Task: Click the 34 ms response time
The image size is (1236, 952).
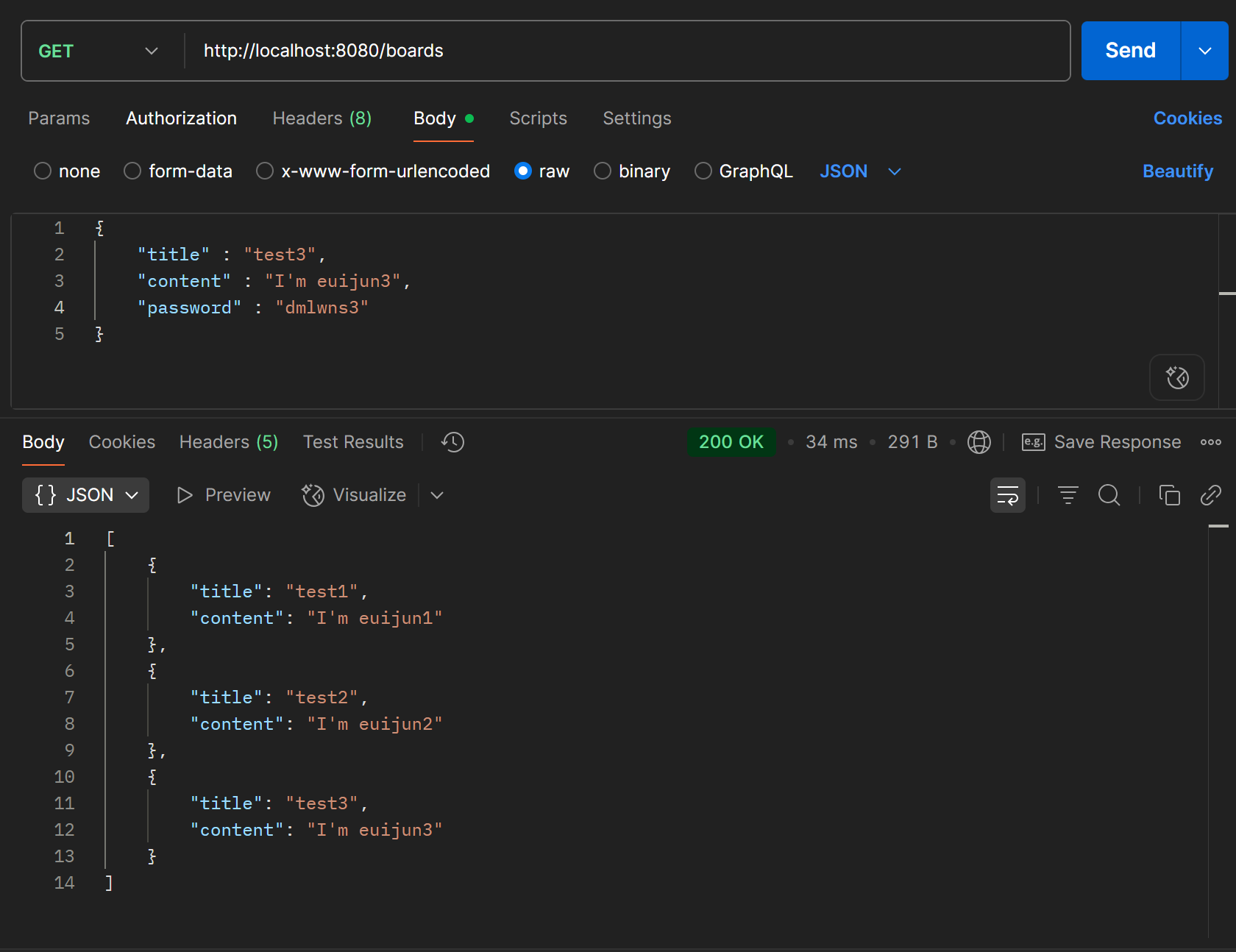Action: (831, 442)
